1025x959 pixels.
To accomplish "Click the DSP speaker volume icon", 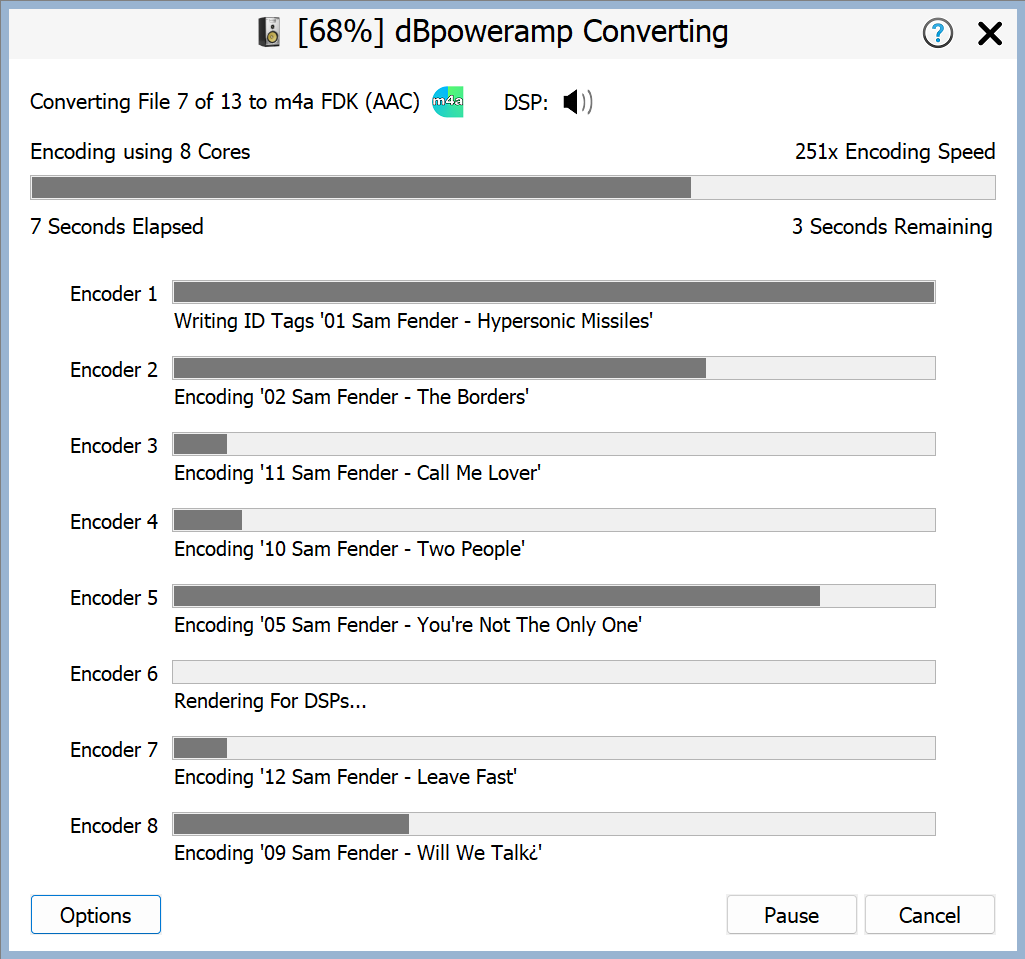I will coord(576,102).
